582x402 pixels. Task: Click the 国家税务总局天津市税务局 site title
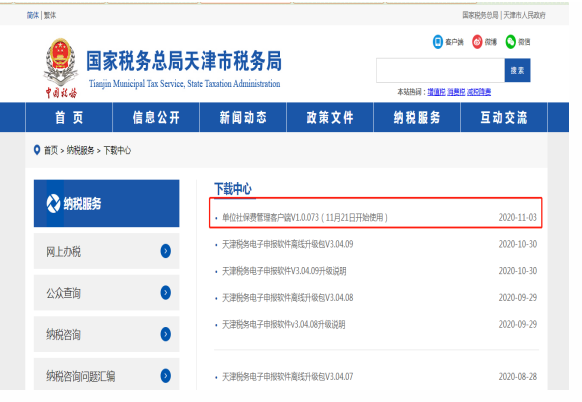[x=184, y=61]
